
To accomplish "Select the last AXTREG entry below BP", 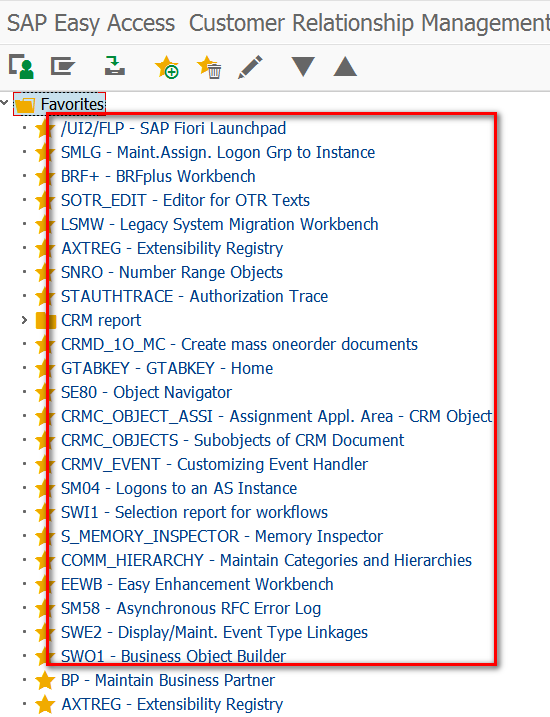I will pos(172,704).
